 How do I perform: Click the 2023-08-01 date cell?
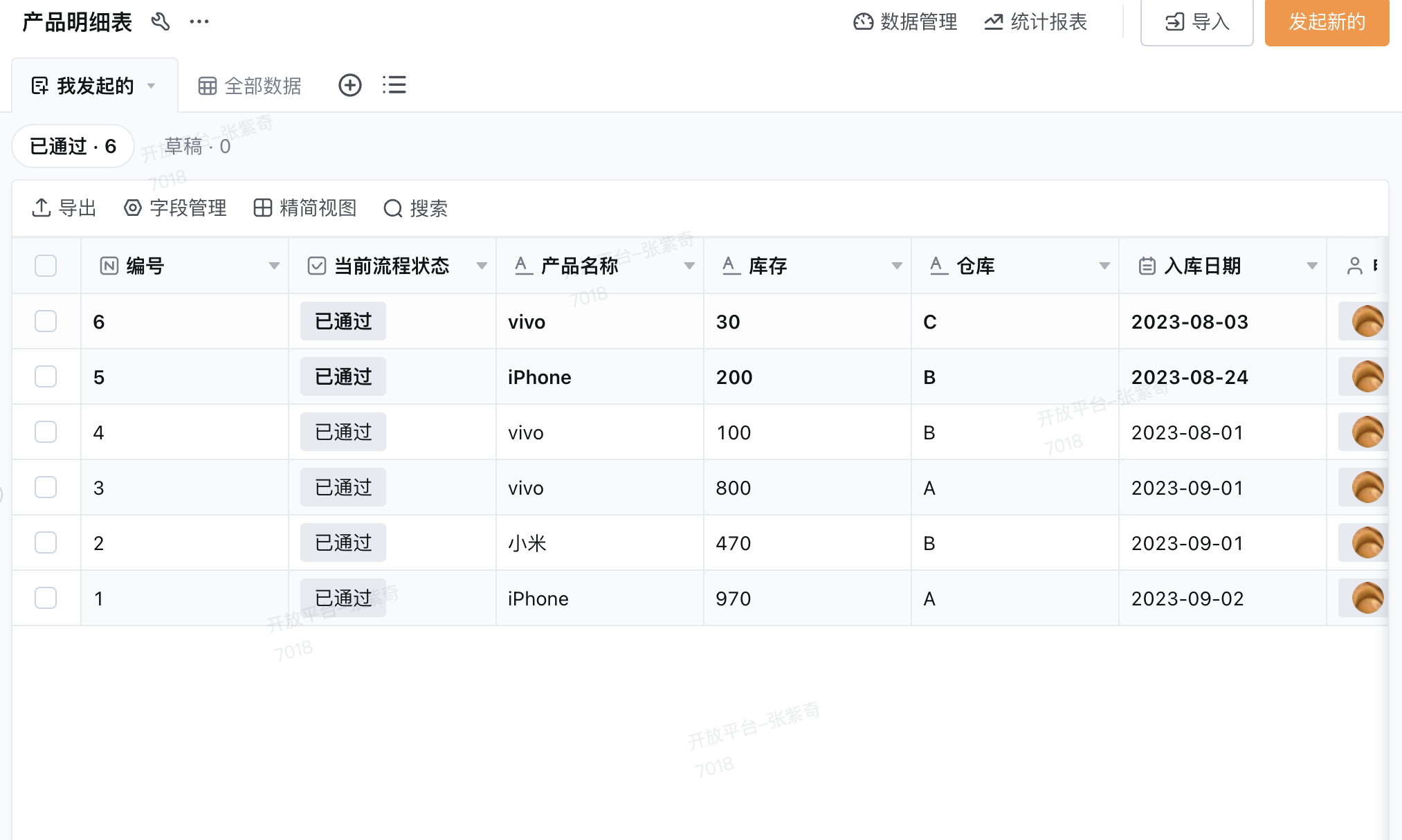(1223, 432)
